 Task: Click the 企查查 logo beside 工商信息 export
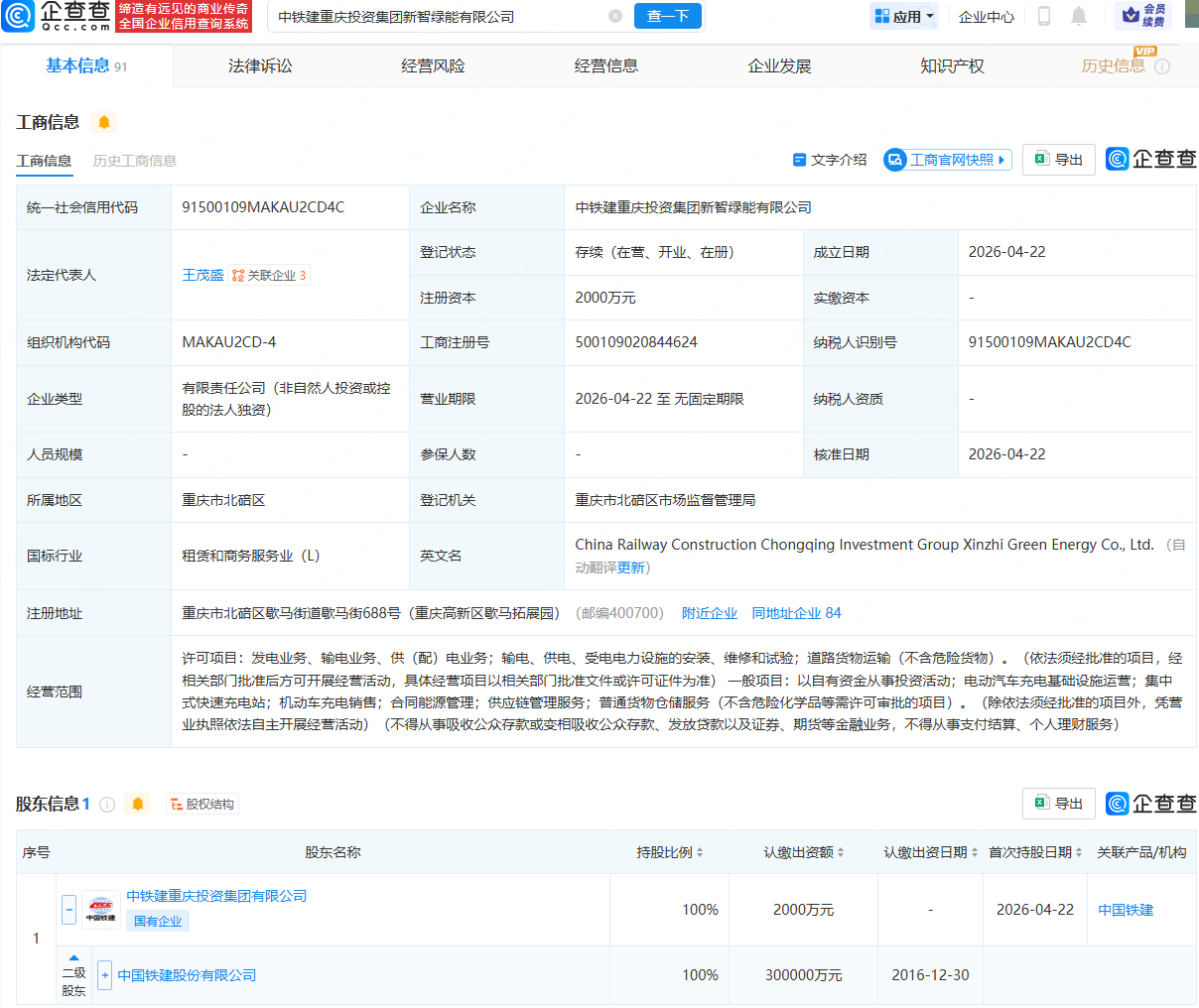(1151, 159)
